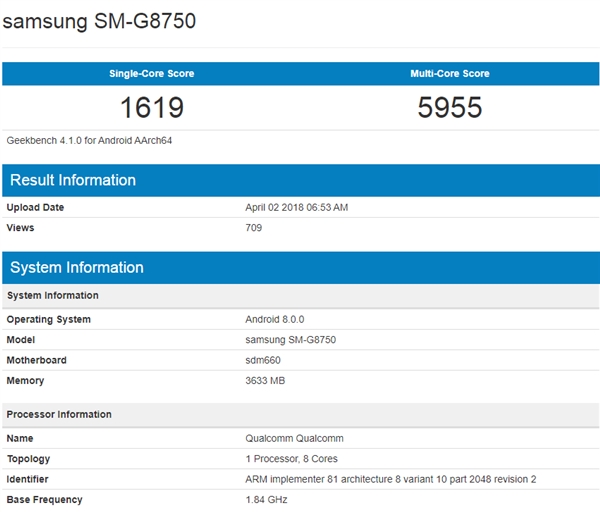The height and width of the screenshot is (512, 600).
Task: Click the Processor Information table subheading
Action: pyautogui.click(x=59, y=414)
